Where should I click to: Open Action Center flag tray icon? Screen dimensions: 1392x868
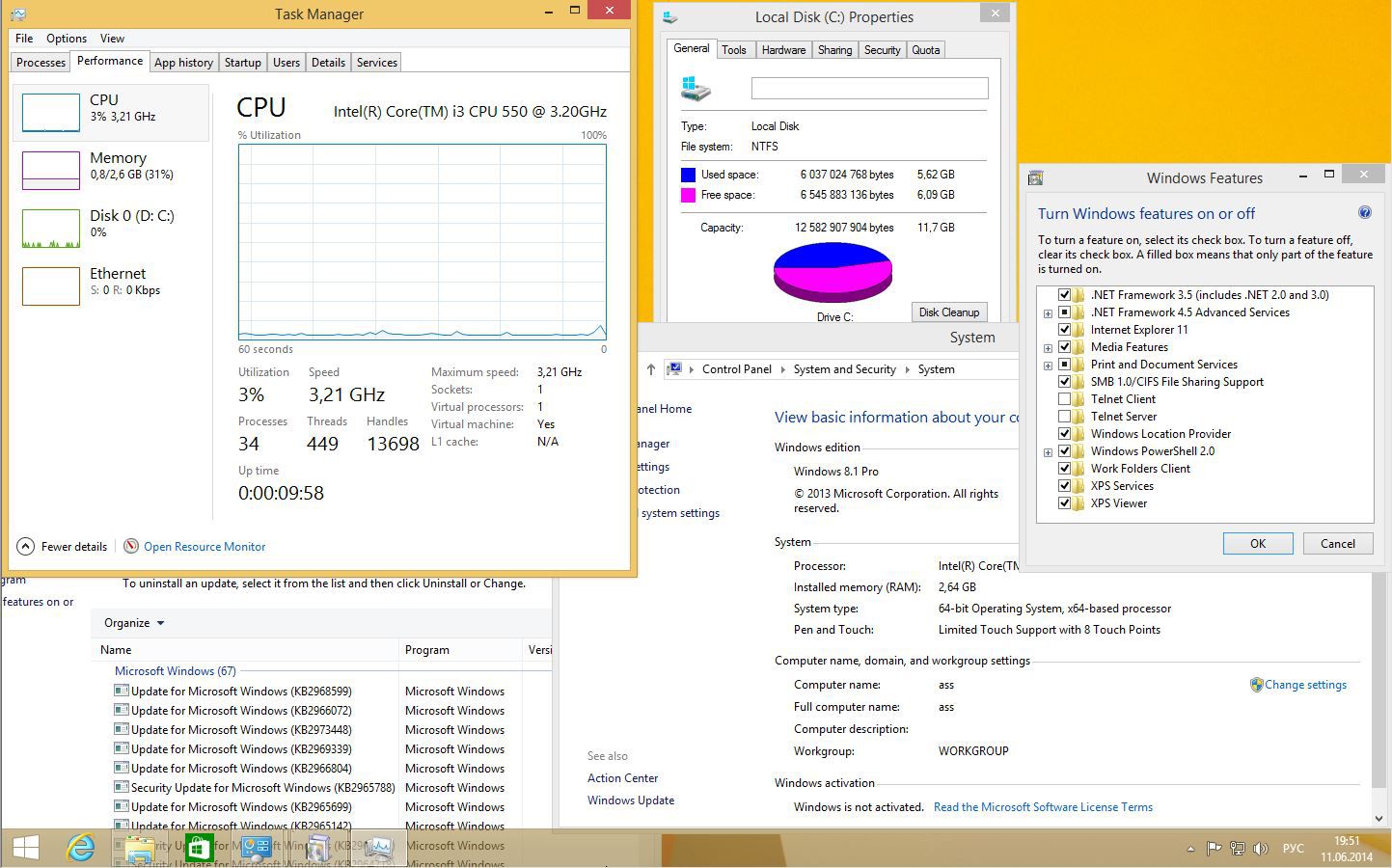tap(1215, 849)
